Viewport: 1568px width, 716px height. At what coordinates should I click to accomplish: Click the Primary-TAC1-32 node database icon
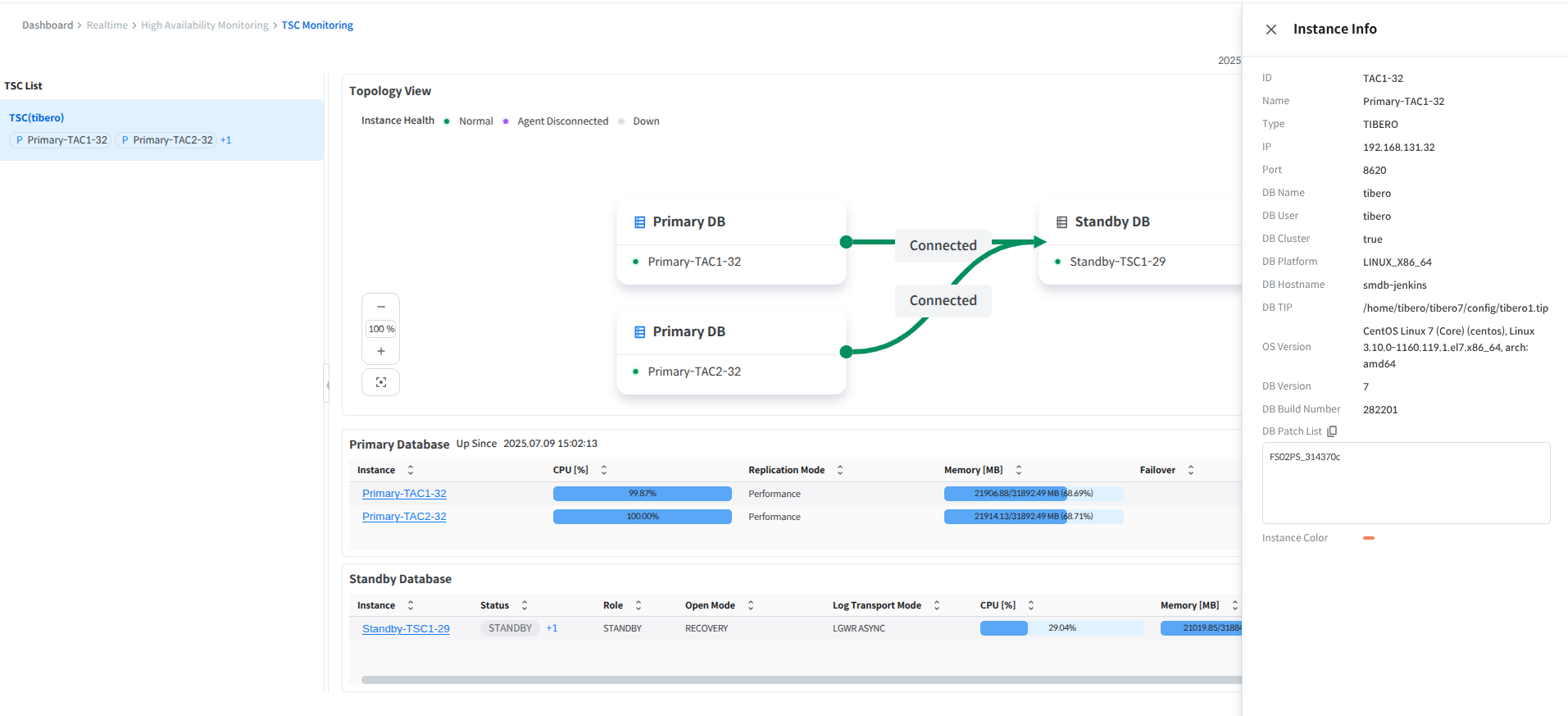coord(639,222)
